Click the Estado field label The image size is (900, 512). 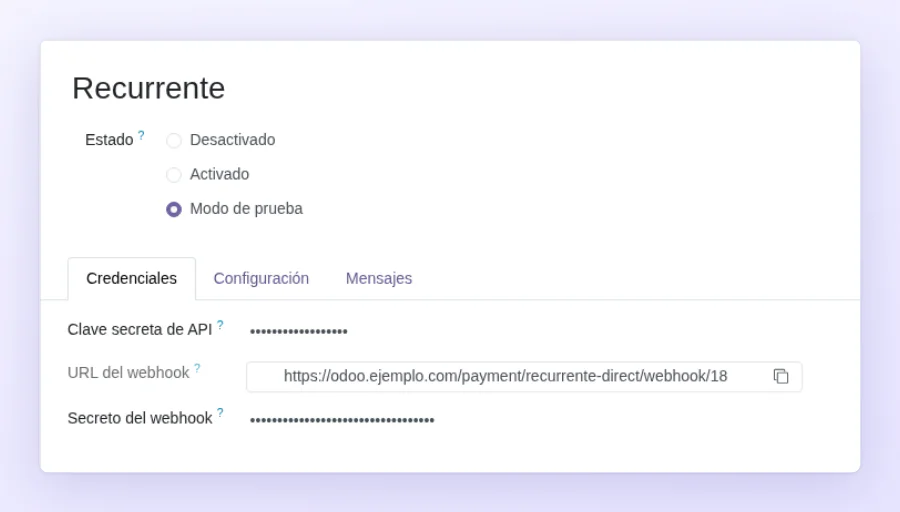109,140
